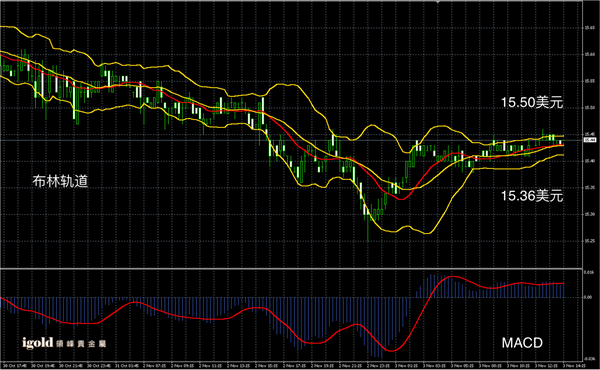600x370 pixels.
Task: Click the 布林轨道 annotation text
Action: pyautogui.click(x=60, y=181)
